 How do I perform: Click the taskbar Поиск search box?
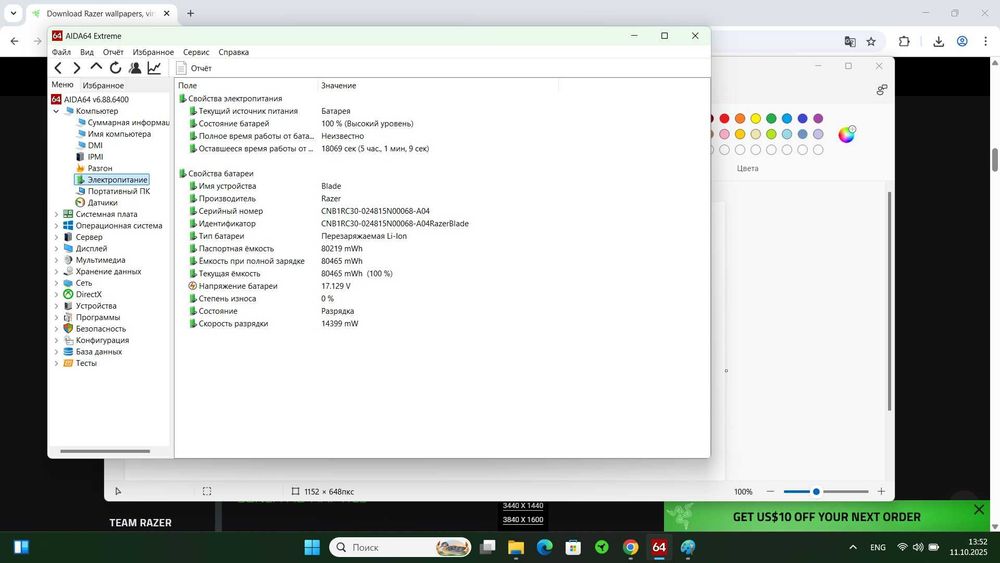coord(401,547)
